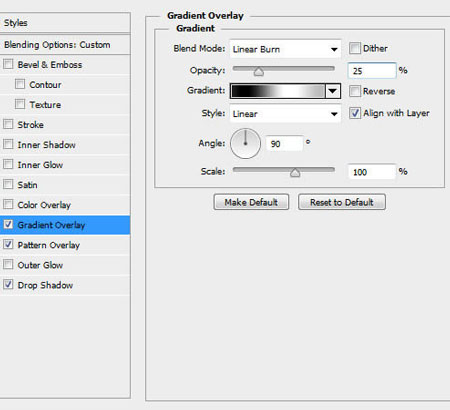Enable the Reverse gradient checkbox
The height and width of the screenshot is (410, 450).
[x=355, y=91]
